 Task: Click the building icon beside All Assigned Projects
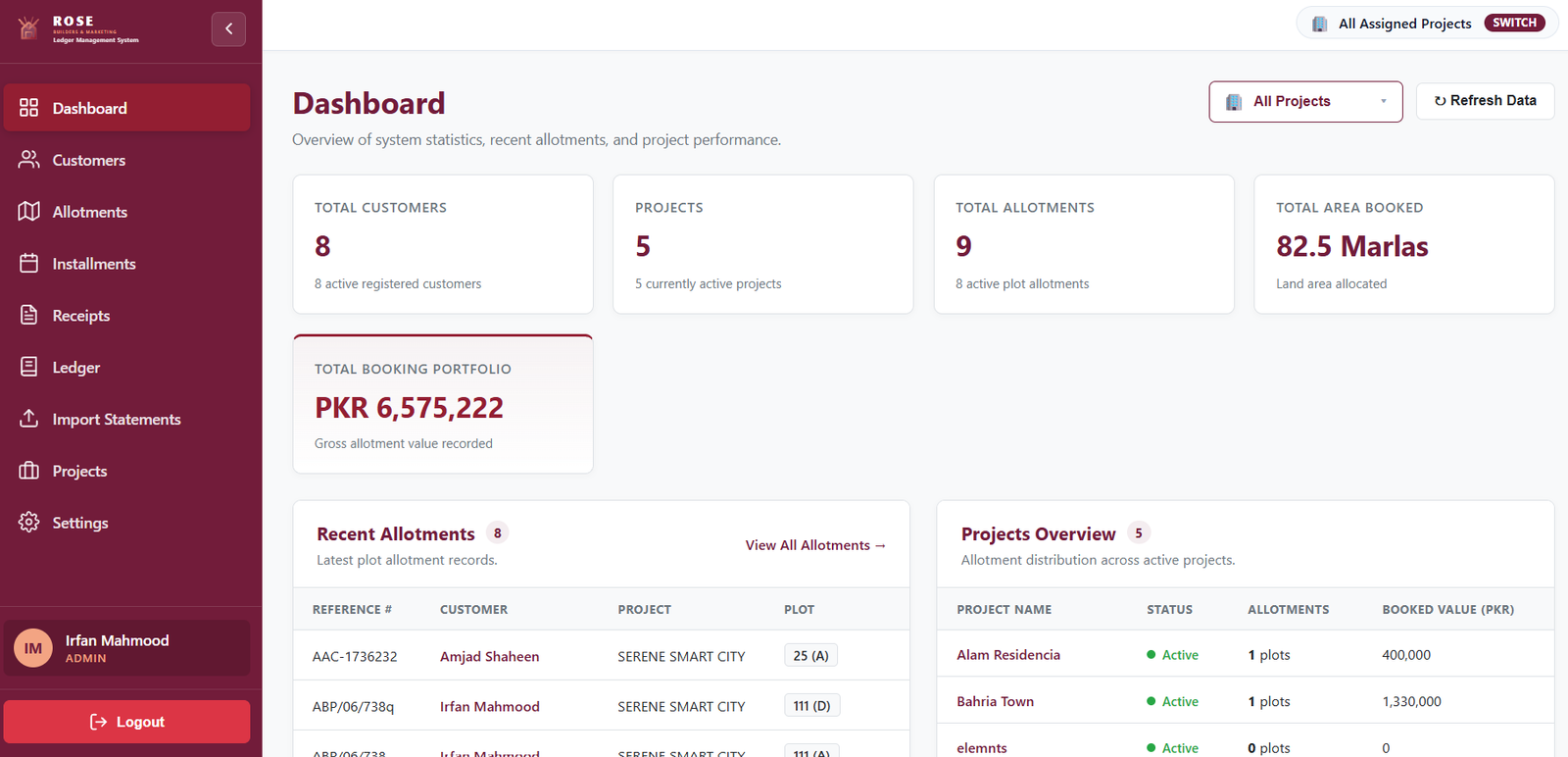click(1320, 24)
